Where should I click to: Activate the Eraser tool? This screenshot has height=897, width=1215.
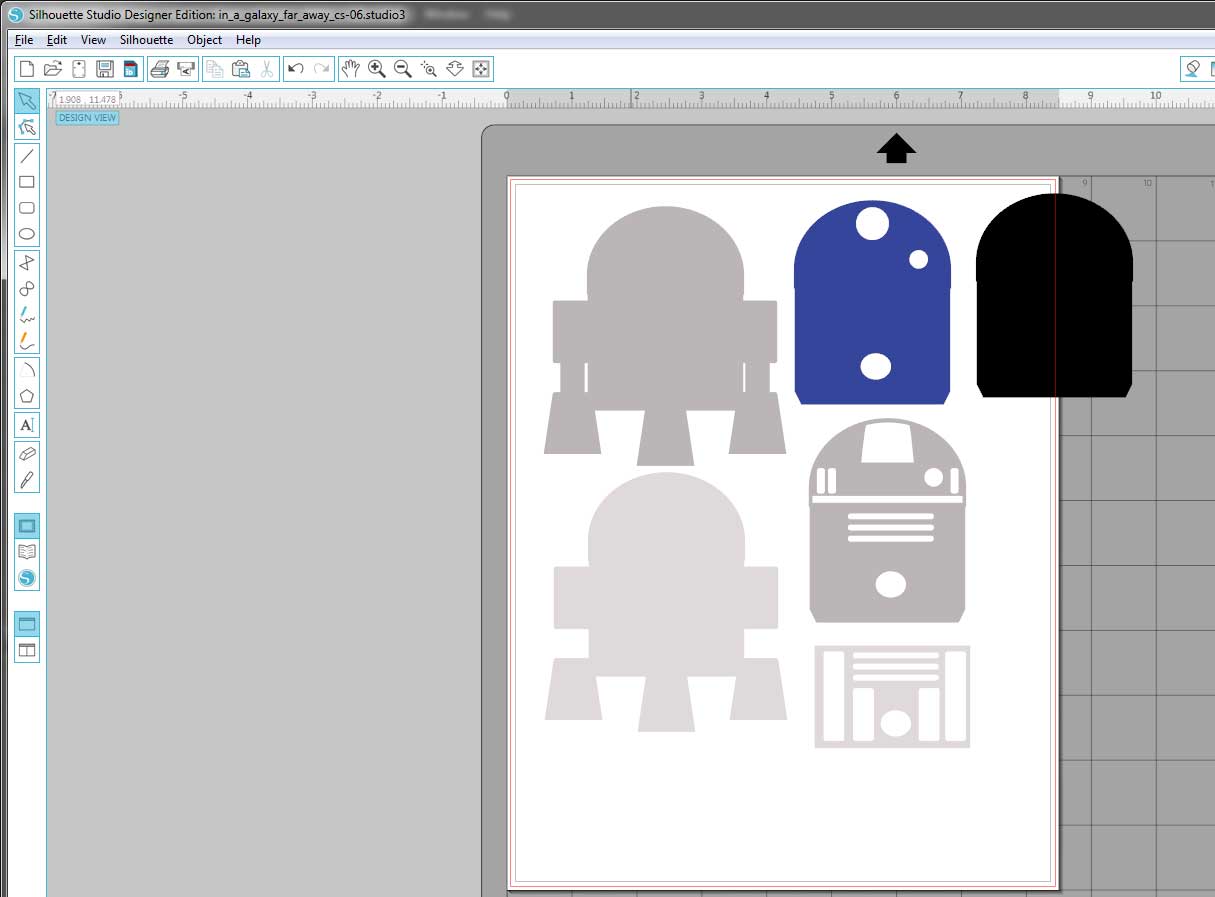pos(27,453)
